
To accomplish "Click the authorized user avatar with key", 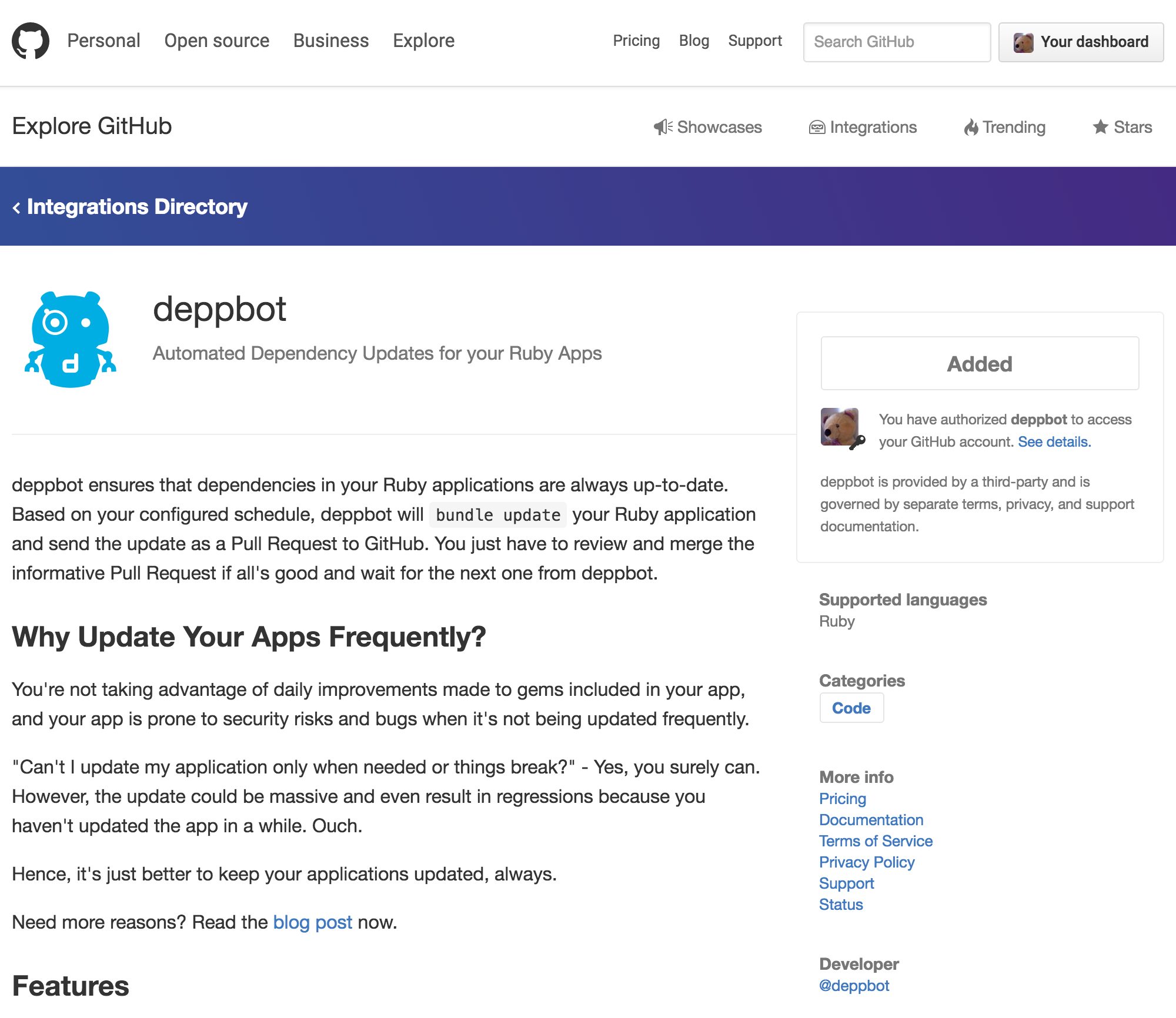I will click(841, 428).
